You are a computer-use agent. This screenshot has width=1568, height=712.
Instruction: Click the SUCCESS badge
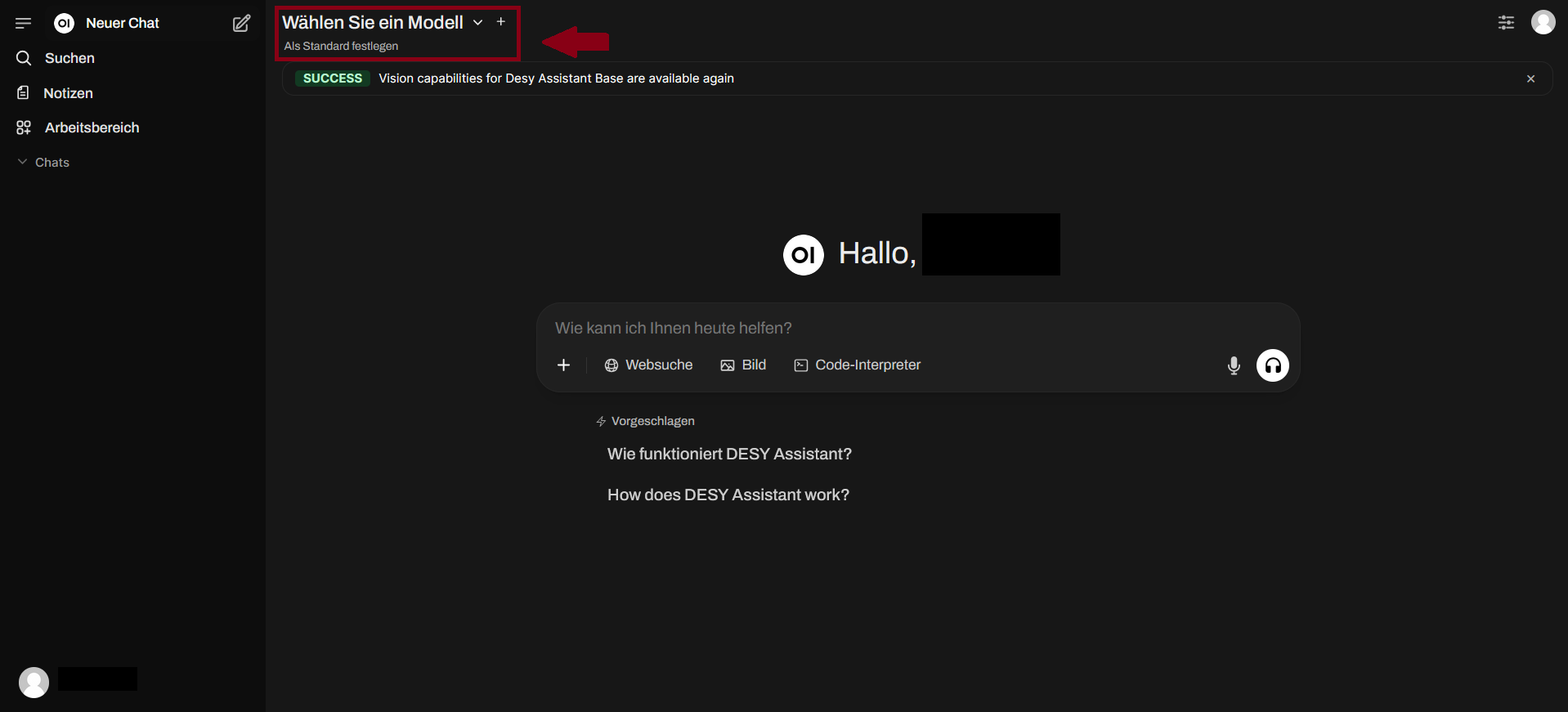click(332, 78)
